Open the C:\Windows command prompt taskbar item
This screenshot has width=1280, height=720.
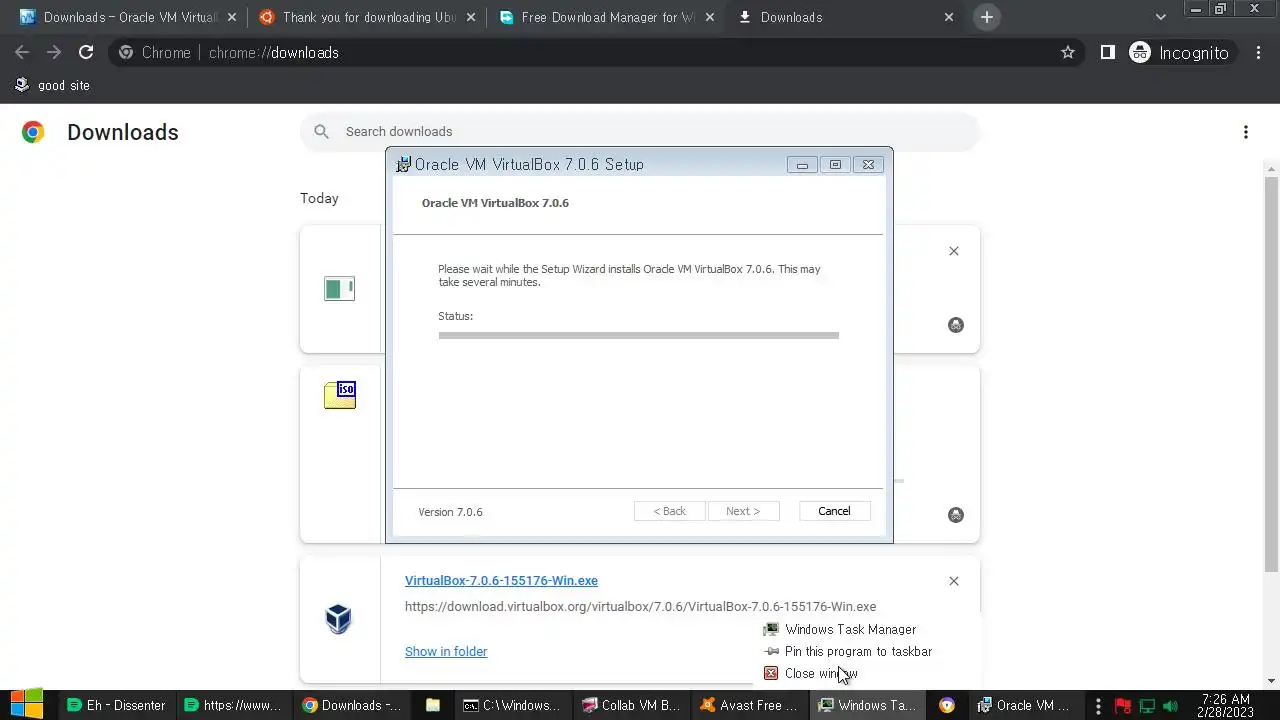pyautogui.click(x=512, y=705)
